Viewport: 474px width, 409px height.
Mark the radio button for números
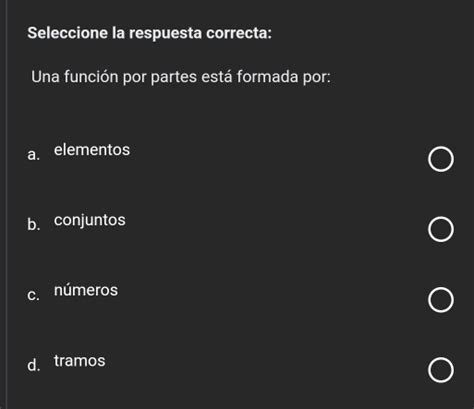441,300
